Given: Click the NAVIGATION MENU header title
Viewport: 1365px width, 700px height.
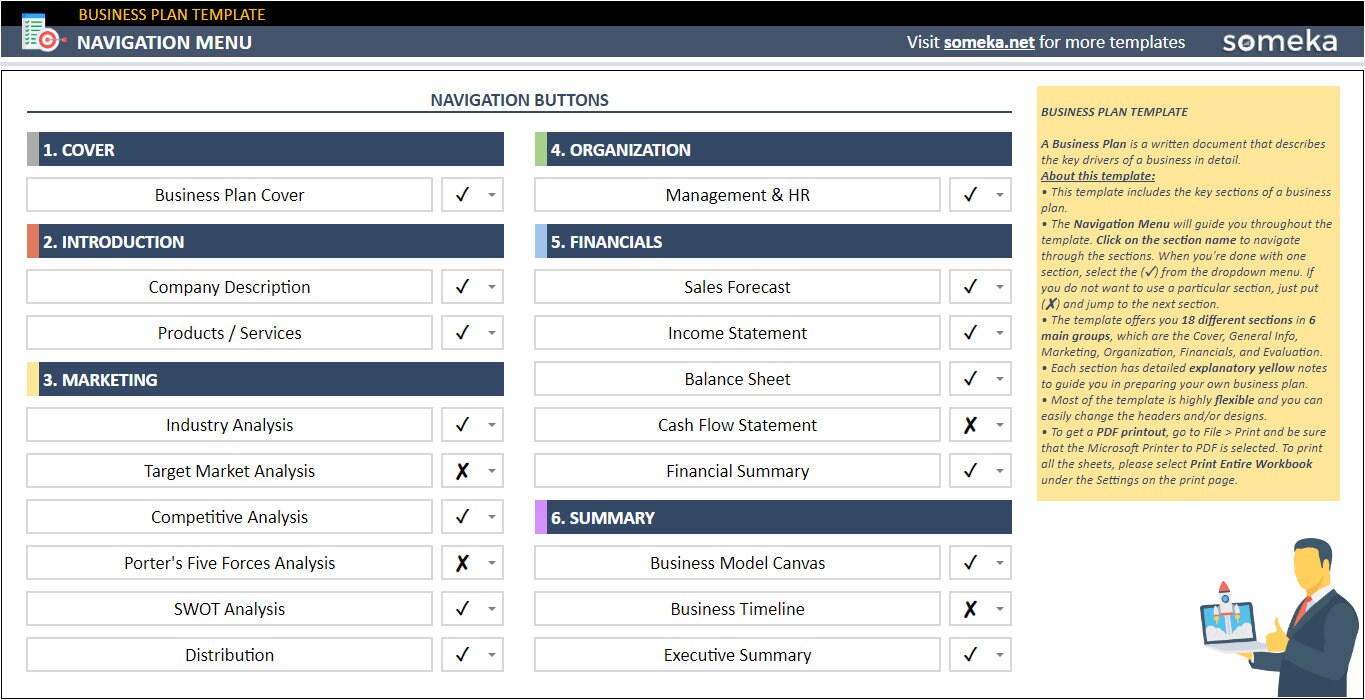Looking at the screenshot, I should [x=164, y=42].
